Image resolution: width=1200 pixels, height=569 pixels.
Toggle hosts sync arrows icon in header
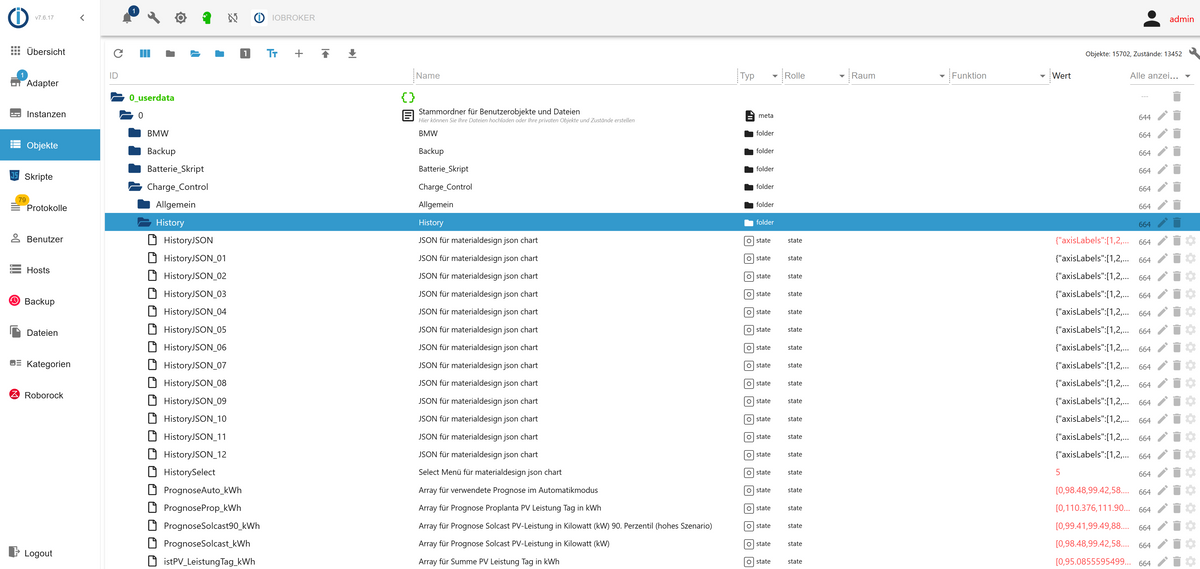[232, 18]
